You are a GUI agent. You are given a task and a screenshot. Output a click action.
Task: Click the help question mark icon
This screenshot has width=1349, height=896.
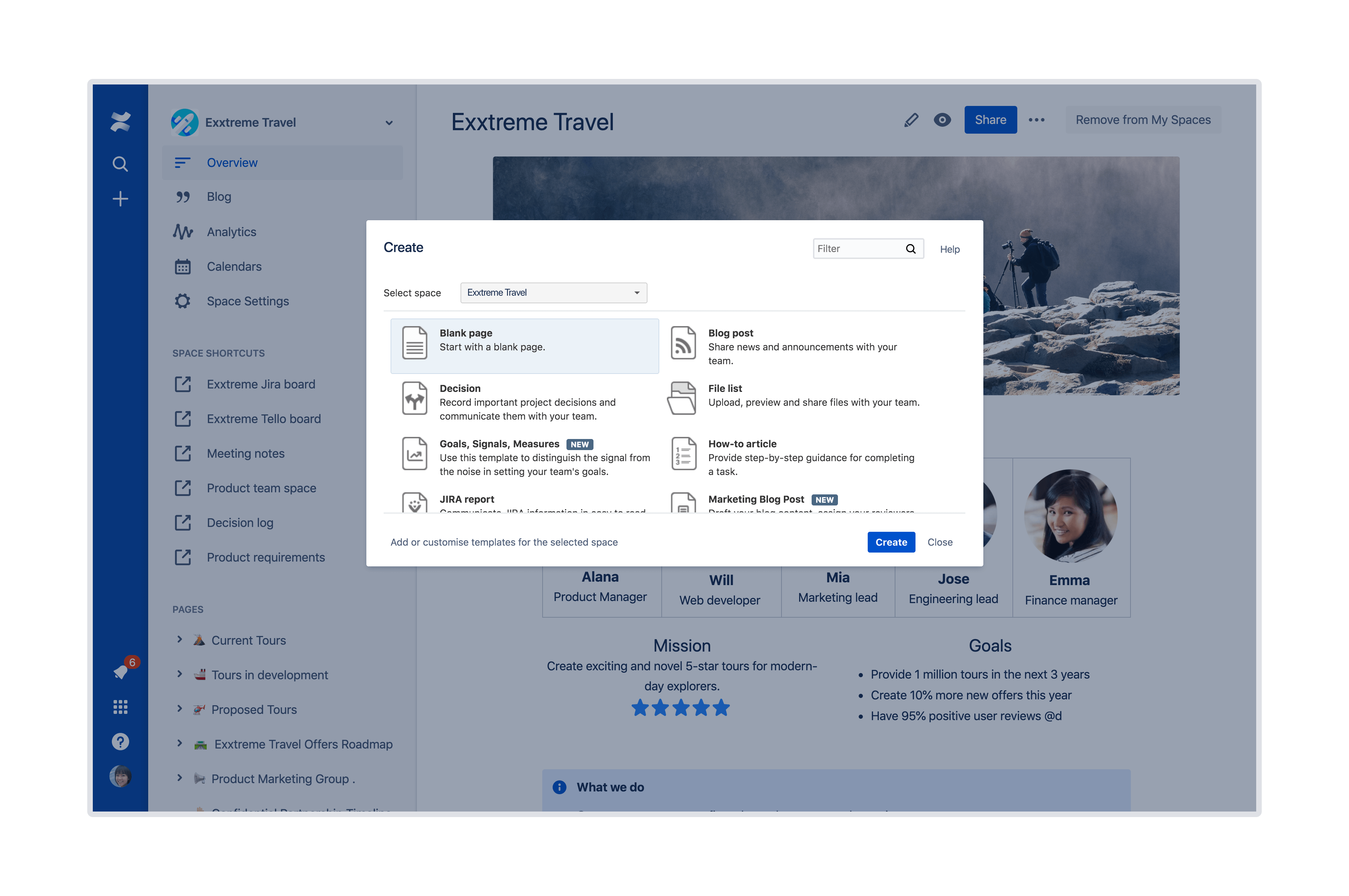120,742
